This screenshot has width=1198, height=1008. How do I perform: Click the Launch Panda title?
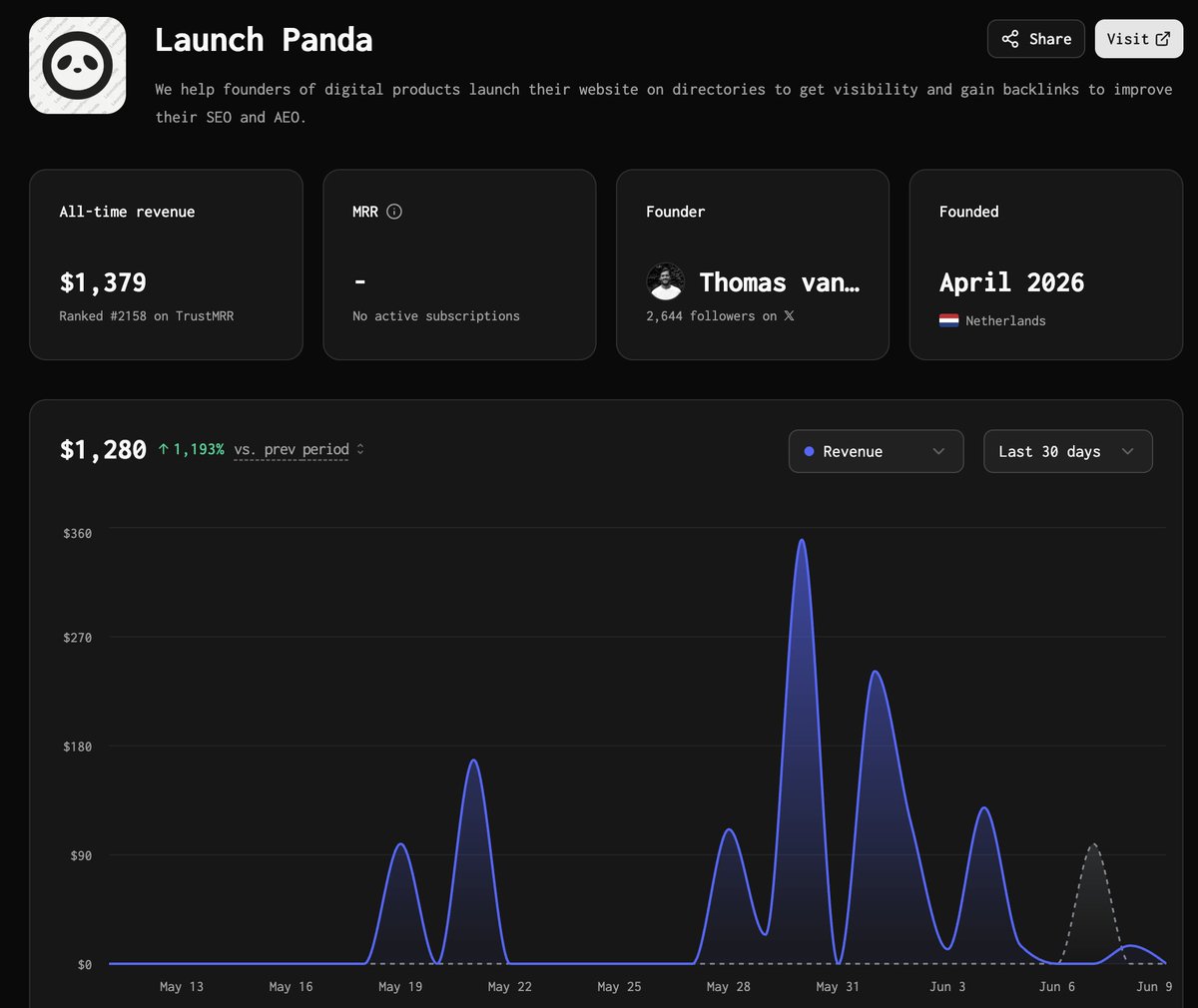pos(264,40)
